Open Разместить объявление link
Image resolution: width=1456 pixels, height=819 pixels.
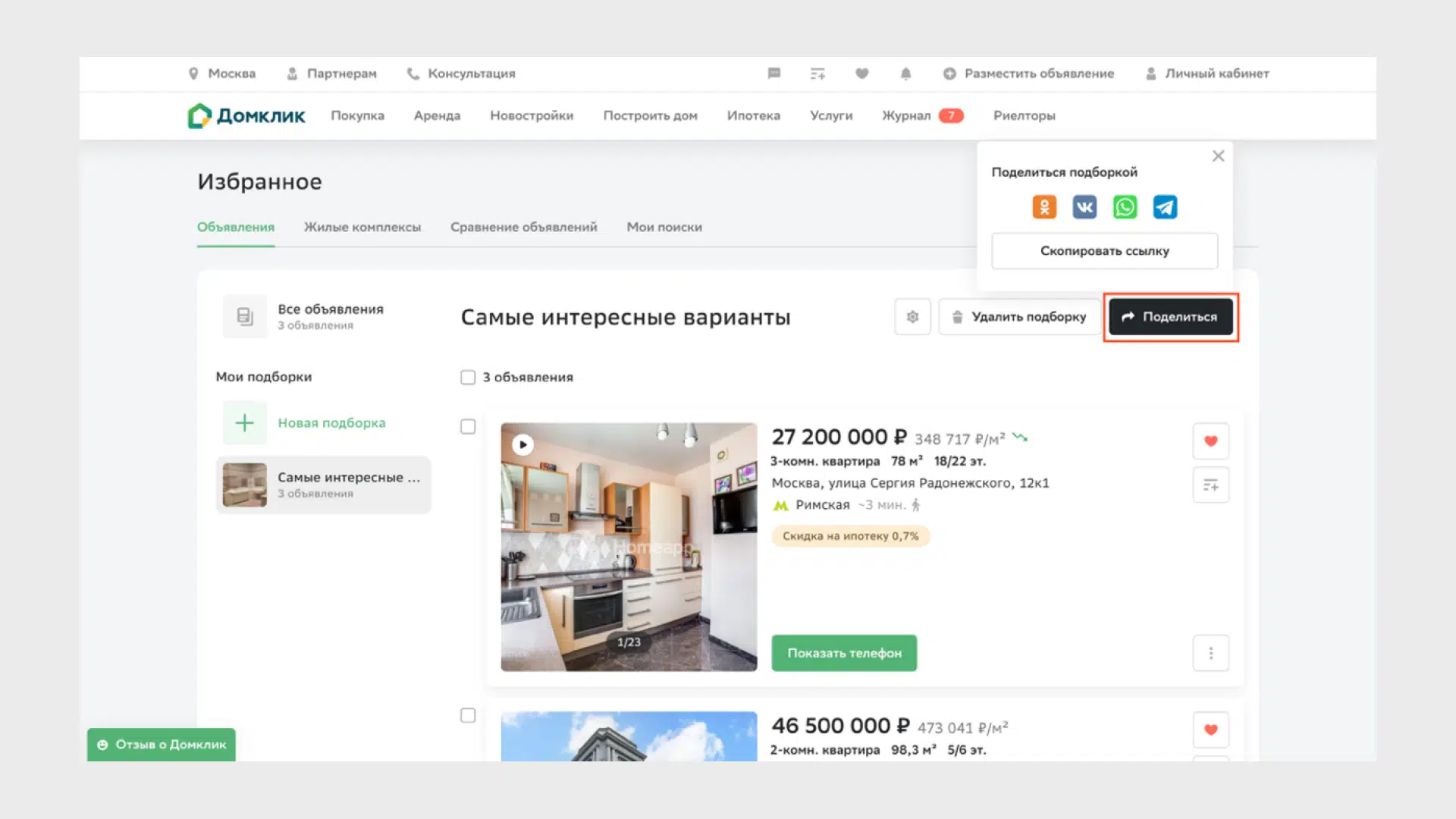click(x=1028, y=74)
